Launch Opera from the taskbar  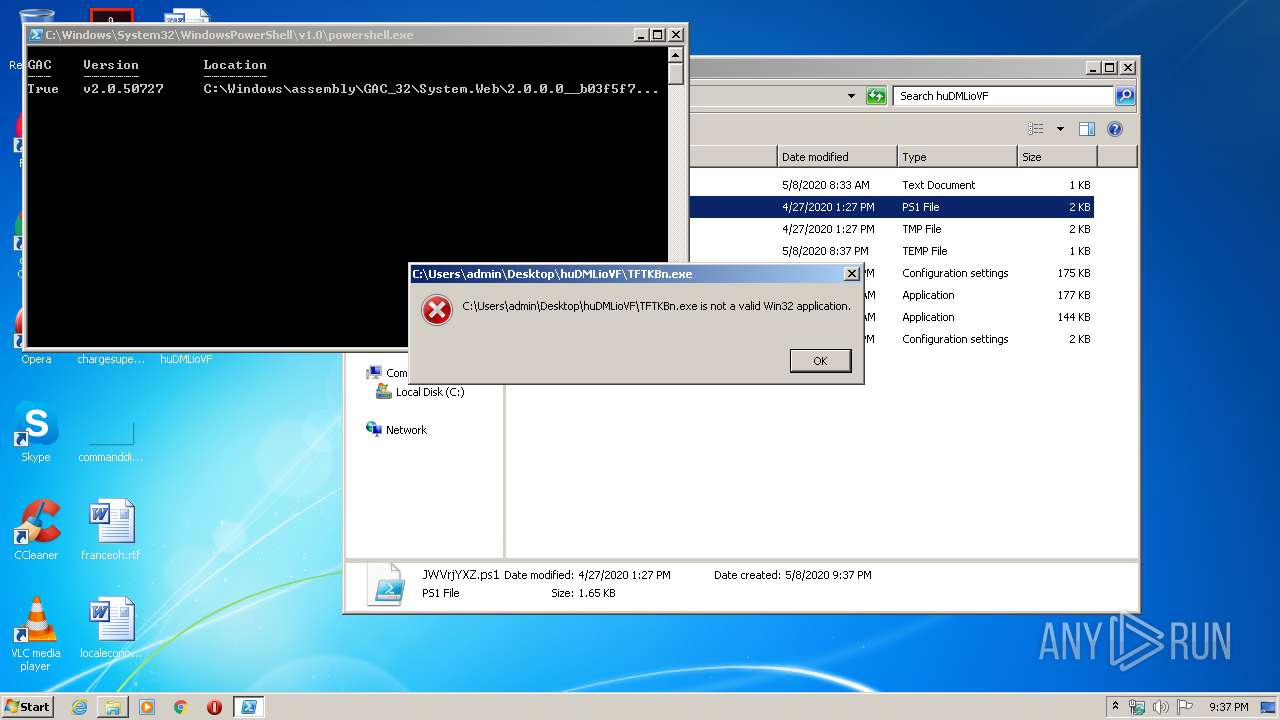[214, 707]
